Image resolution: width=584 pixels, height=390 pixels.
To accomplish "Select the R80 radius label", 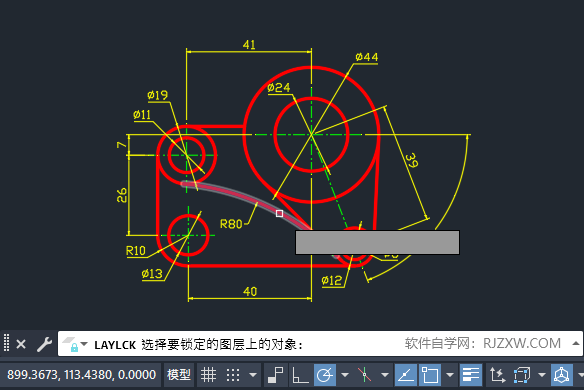I will pyautogui.click(x=231, y=224).
